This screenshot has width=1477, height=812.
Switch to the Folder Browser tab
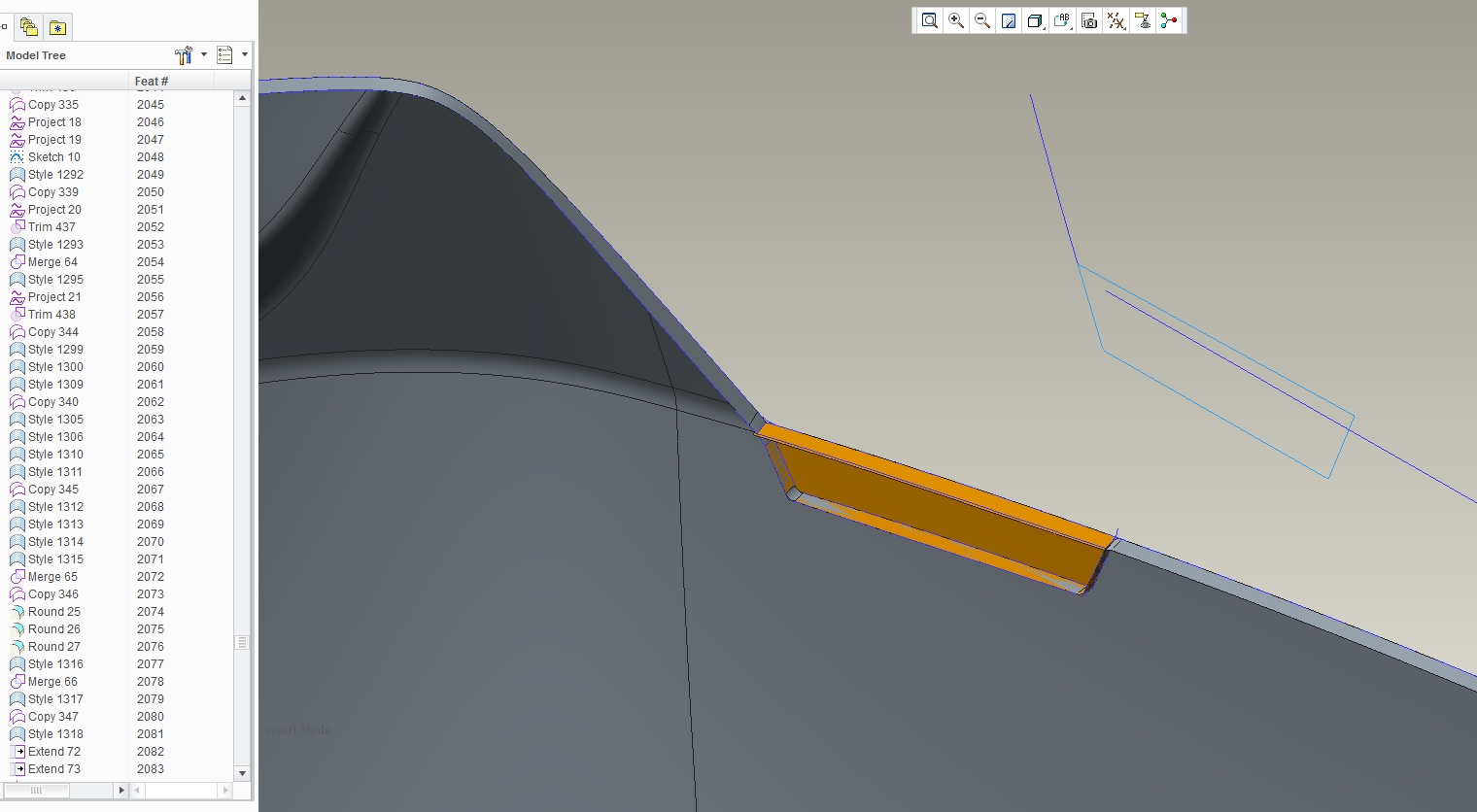click(x=28, y=27)
